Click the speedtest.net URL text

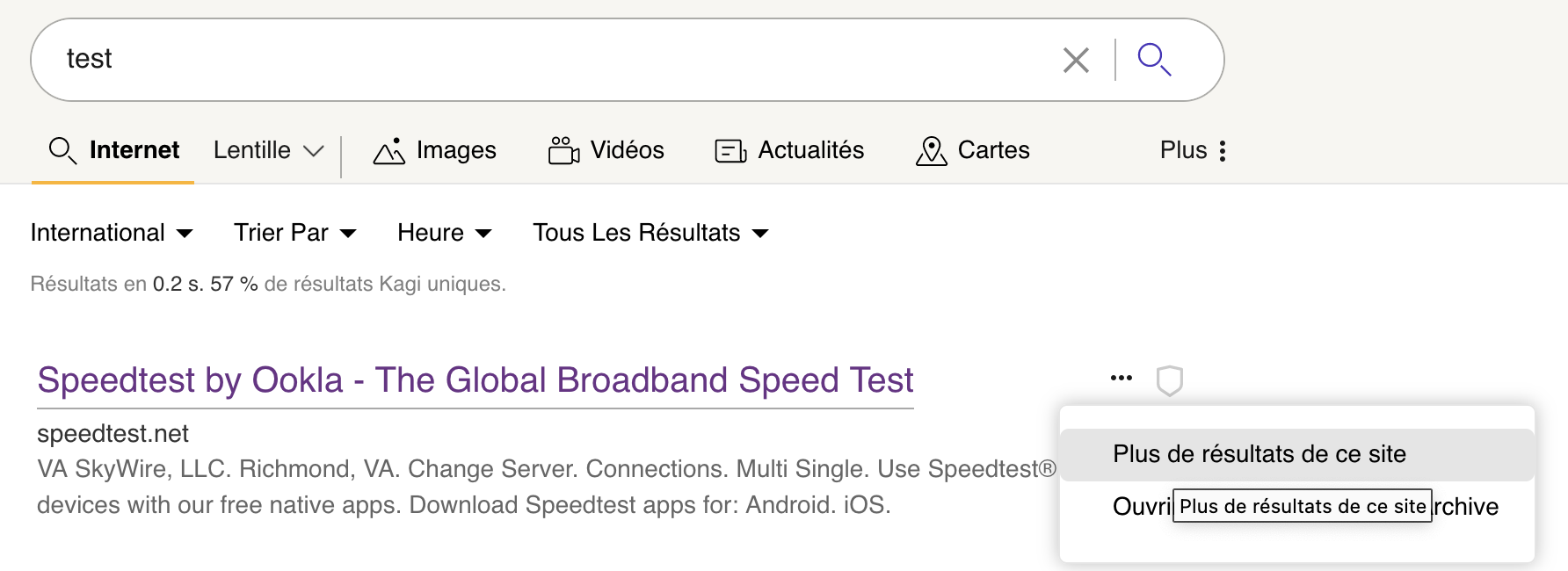pyautogui.click(x=113, y=434)
